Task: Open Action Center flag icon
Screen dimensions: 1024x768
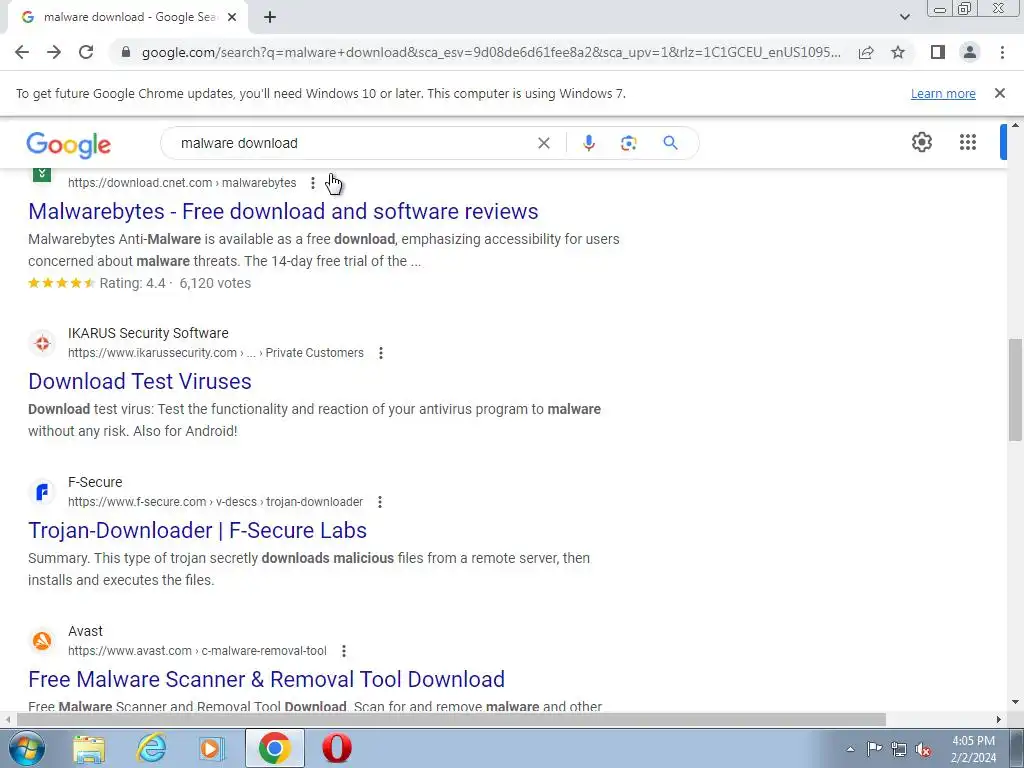Action: pyautogui.click(x=874, y=749)
